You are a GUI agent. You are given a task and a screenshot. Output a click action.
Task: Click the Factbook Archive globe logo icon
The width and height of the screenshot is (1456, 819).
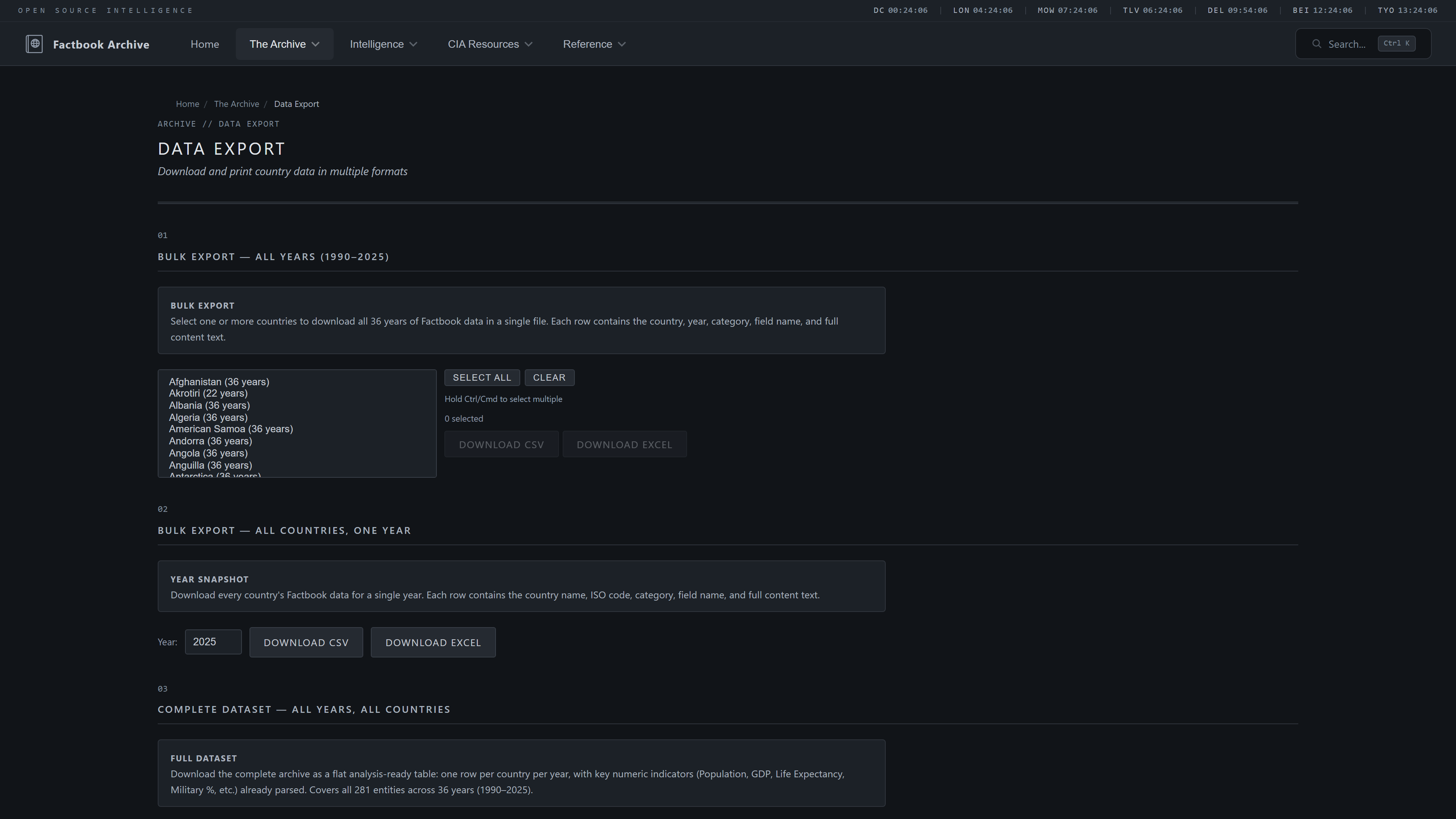point(34,44)
